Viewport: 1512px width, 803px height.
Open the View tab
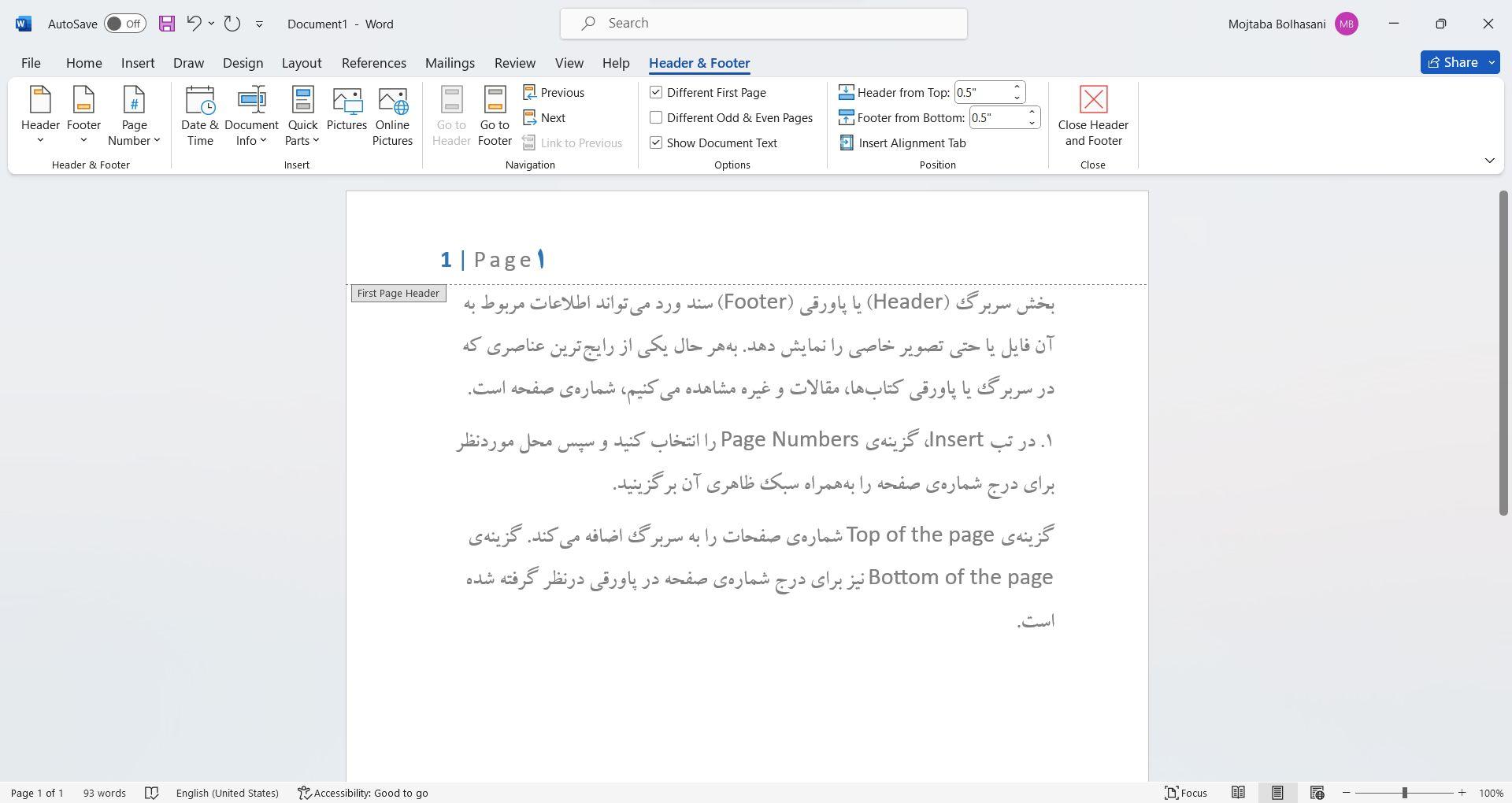pyautogui.click(x=569, y=63)
